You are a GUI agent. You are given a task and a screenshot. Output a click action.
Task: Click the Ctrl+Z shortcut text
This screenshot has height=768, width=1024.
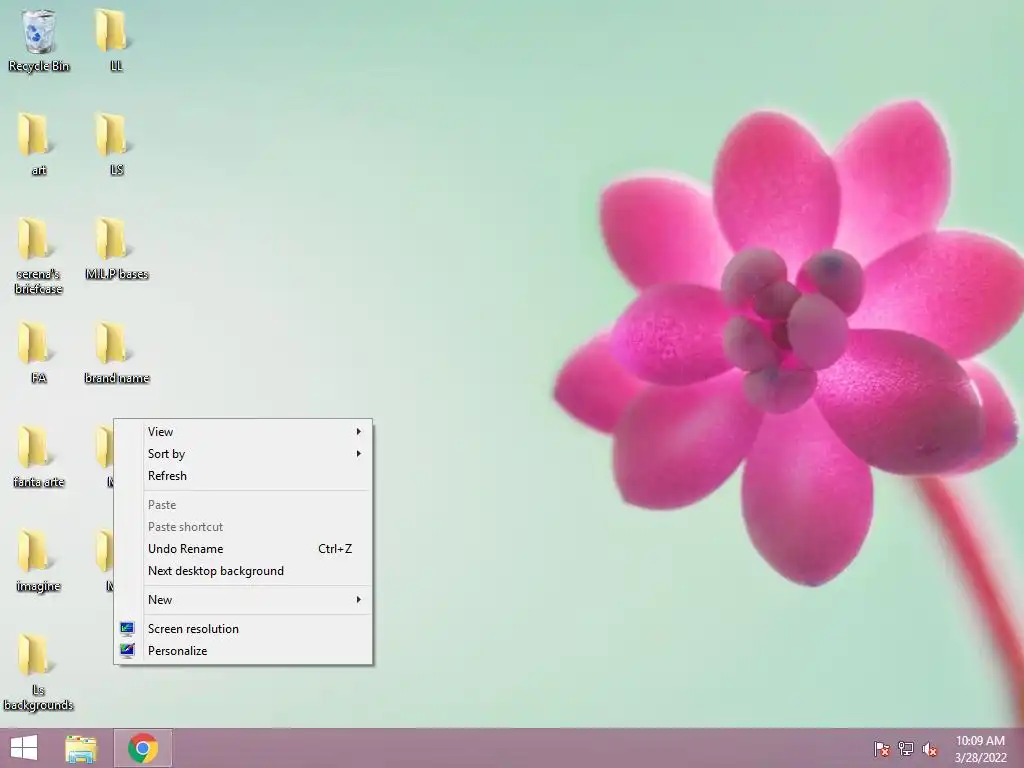335,549
